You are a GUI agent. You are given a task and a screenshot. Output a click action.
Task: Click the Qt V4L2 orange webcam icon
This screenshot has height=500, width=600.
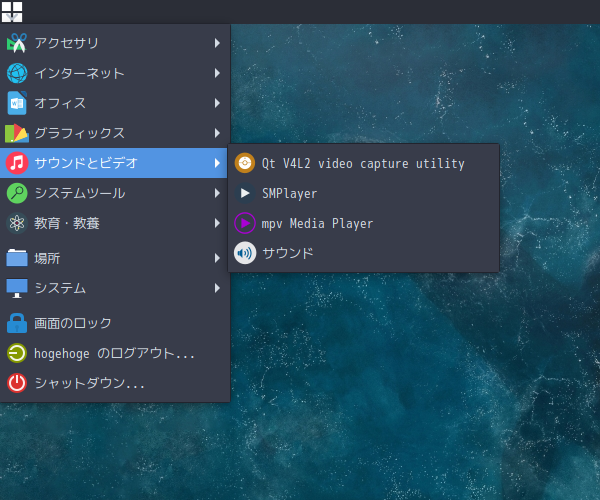pyautogui.click(x=245, y=163)
